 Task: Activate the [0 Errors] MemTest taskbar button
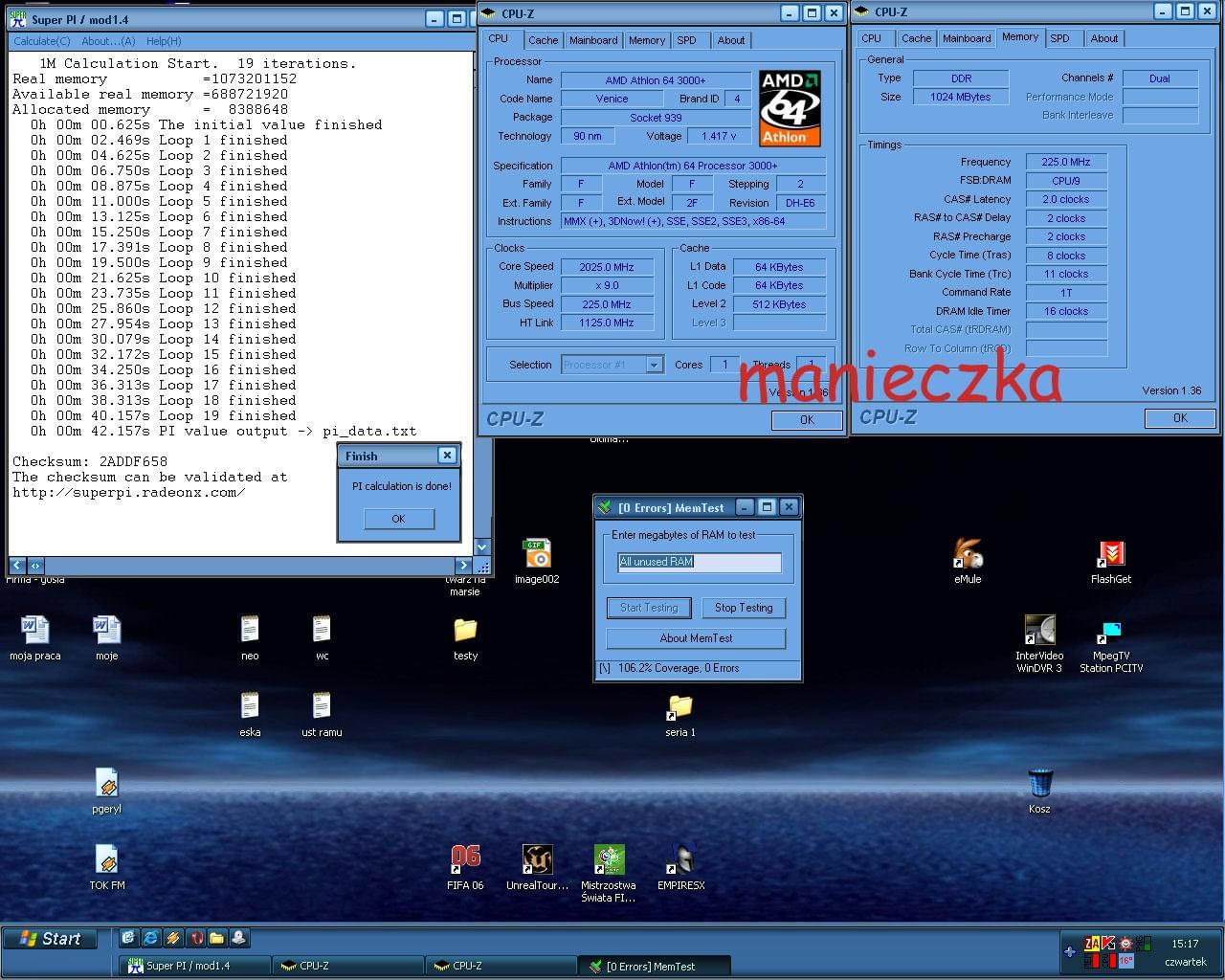tap(654, 966)
